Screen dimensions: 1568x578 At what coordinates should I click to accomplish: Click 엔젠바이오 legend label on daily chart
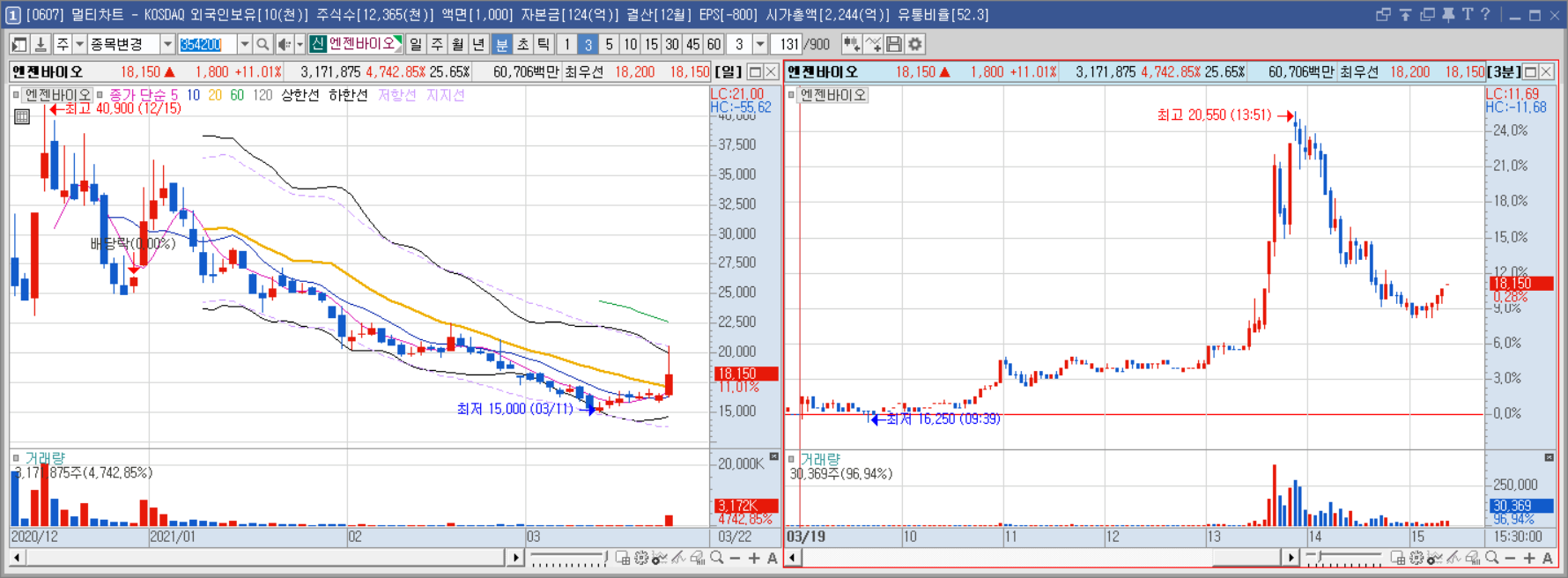[57, 94]
